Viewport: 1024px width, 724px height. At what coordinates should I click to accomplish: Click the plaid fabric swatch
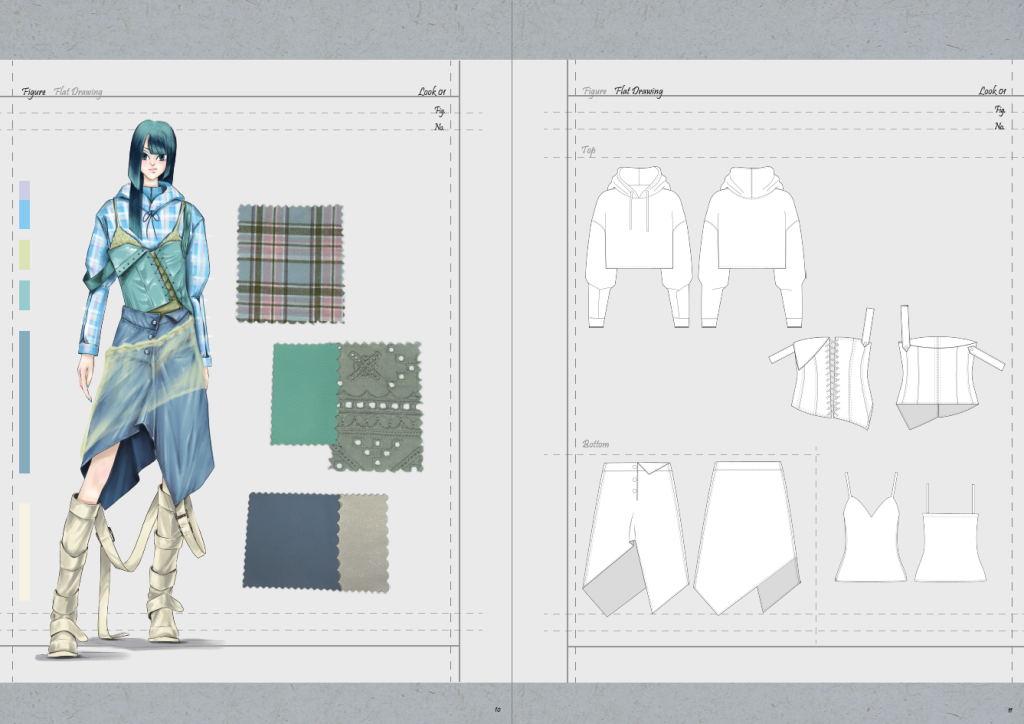coord(291,264)
